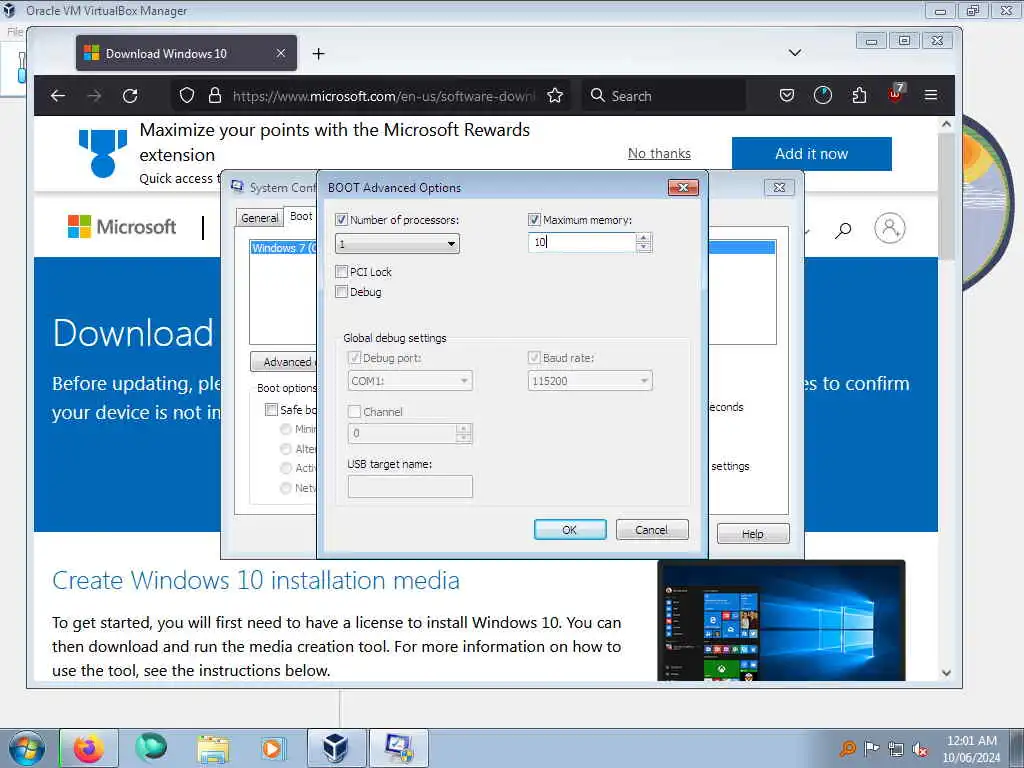Select the Boot tab in System Configuration
This screenshot has height=768, width=1024.
pos(301,216)
